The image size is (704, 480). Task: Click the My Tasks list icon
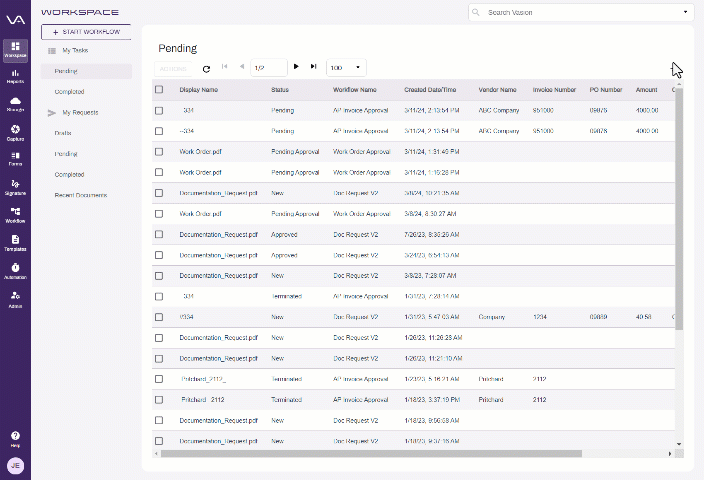(x=52, y=51)
